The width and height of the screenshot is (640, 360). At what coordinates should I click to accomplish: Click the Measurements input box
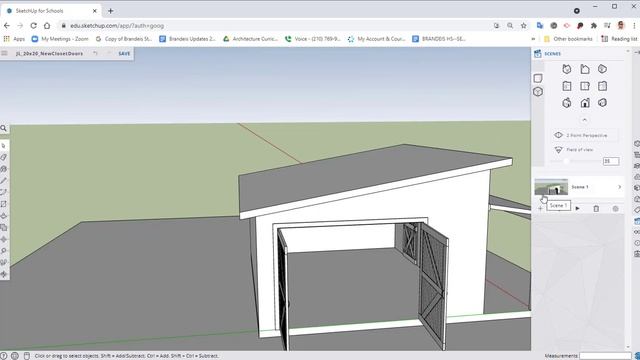605,356
